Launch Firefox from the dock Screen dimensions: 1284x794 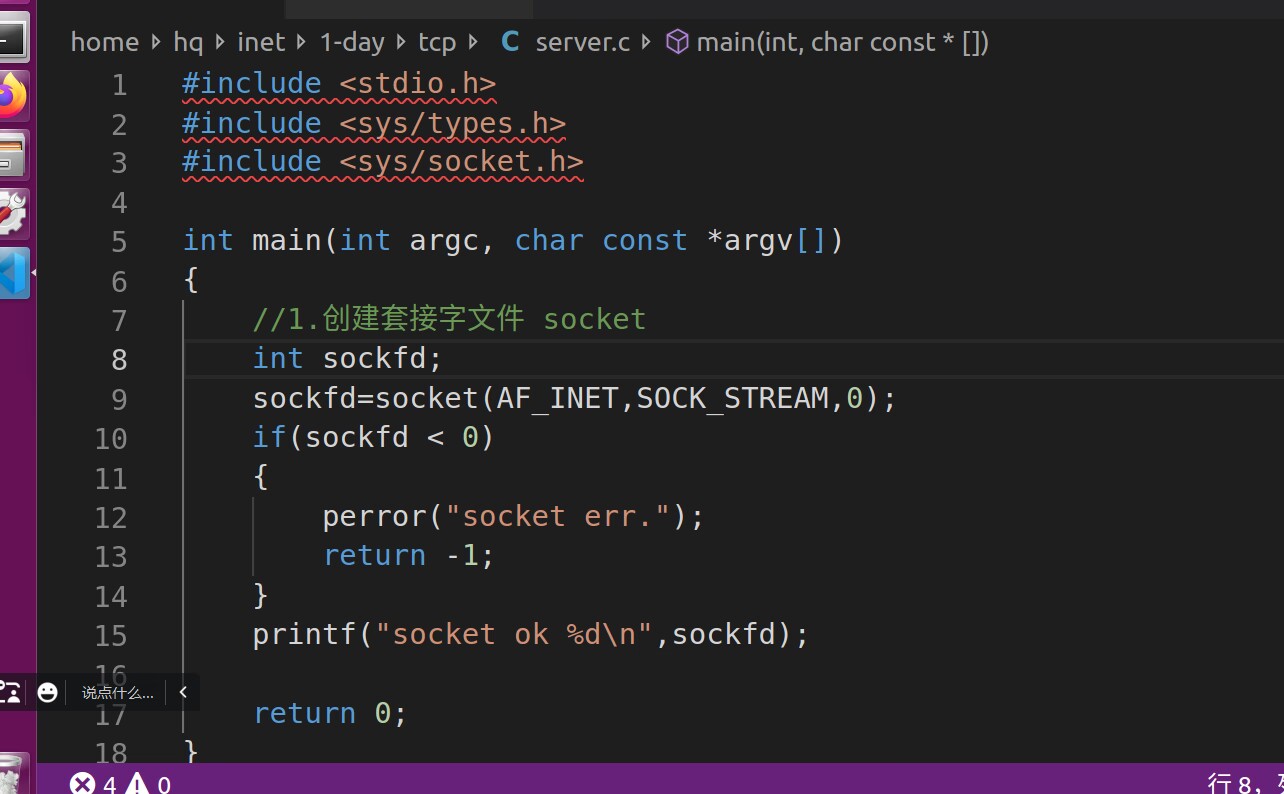pos(13,96)
